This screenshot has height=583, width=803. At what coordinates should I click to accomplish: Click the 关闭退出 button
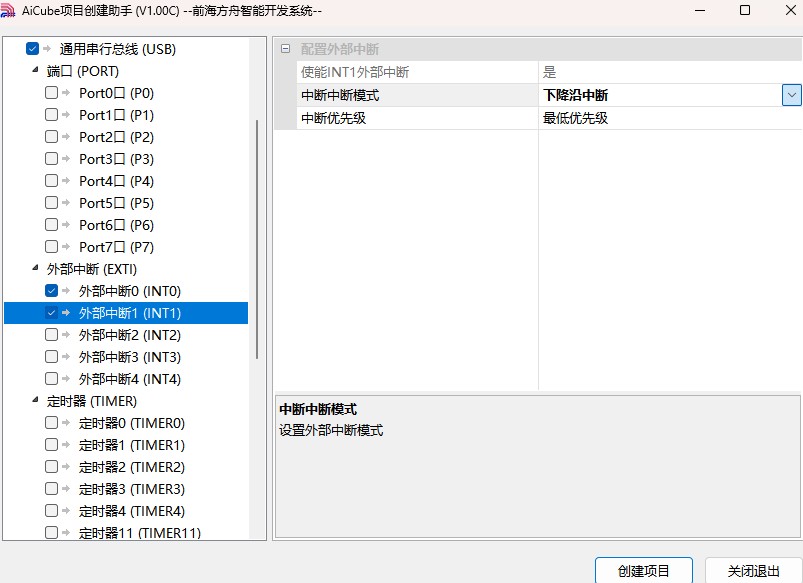754,570
